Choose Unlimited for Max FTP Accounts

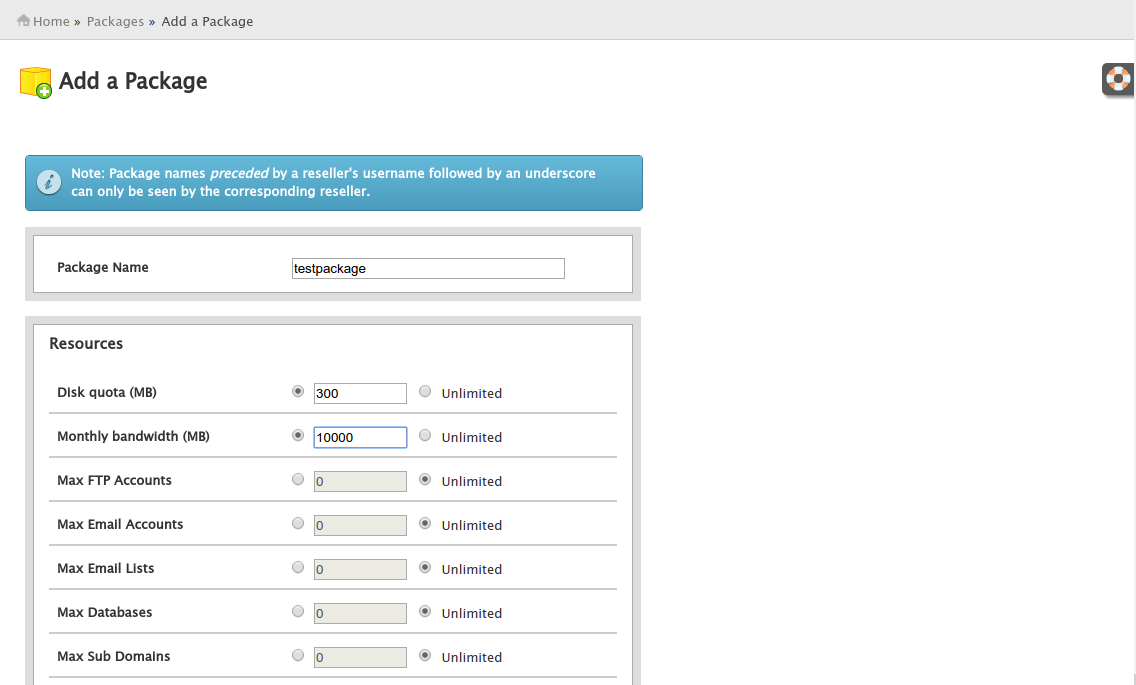tap(425, 480)
